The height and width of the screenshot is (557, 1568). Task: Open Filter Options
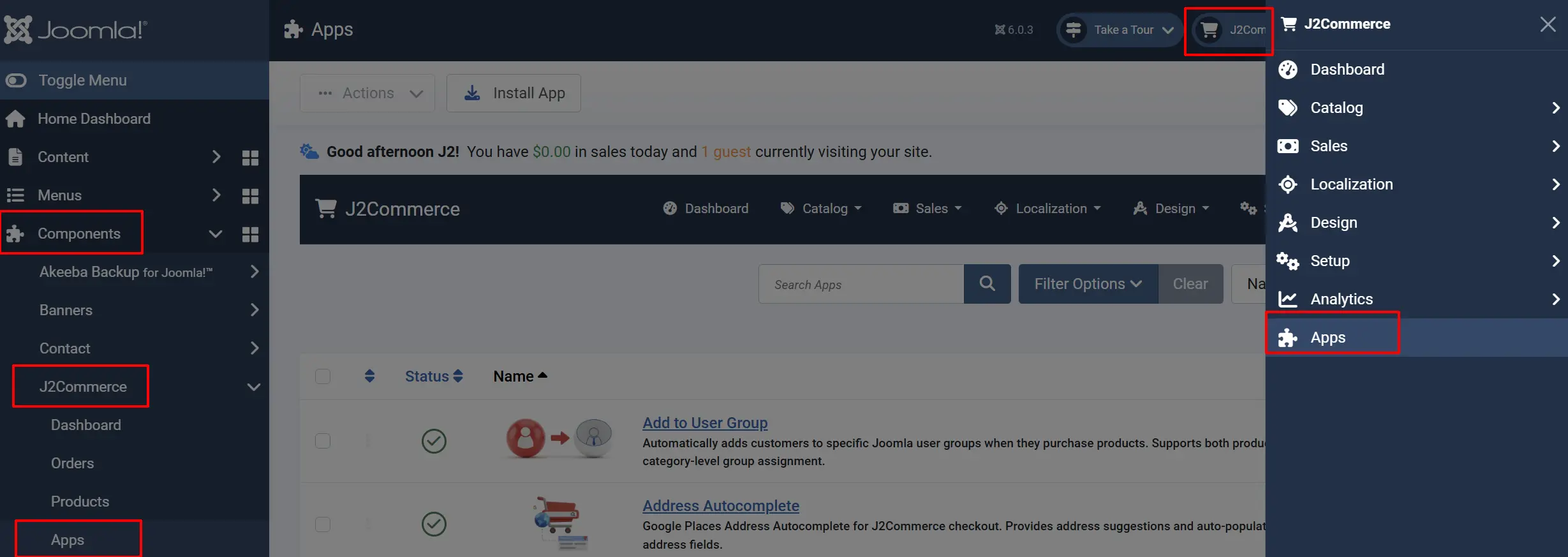(1088, 284)
